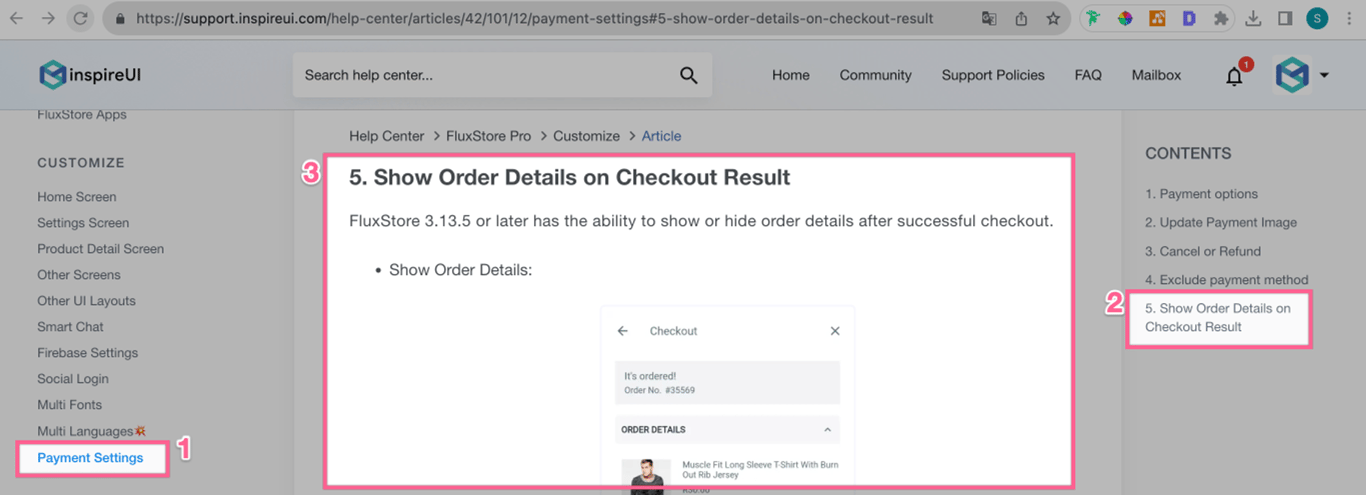Open the Support Policies menu item
The height and width of the screenshot is (495, 1366).
point(993,75)
